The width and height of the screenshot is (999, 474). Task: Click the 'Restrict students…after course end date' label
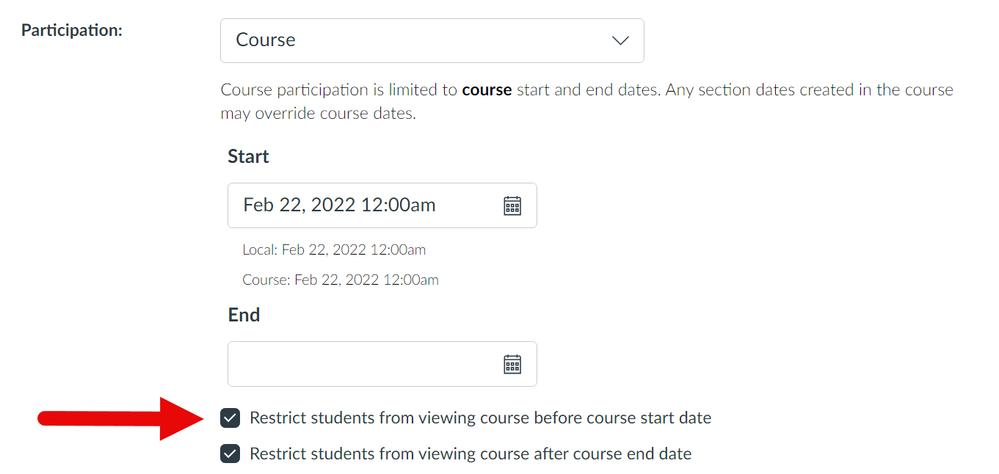[470, 453]
